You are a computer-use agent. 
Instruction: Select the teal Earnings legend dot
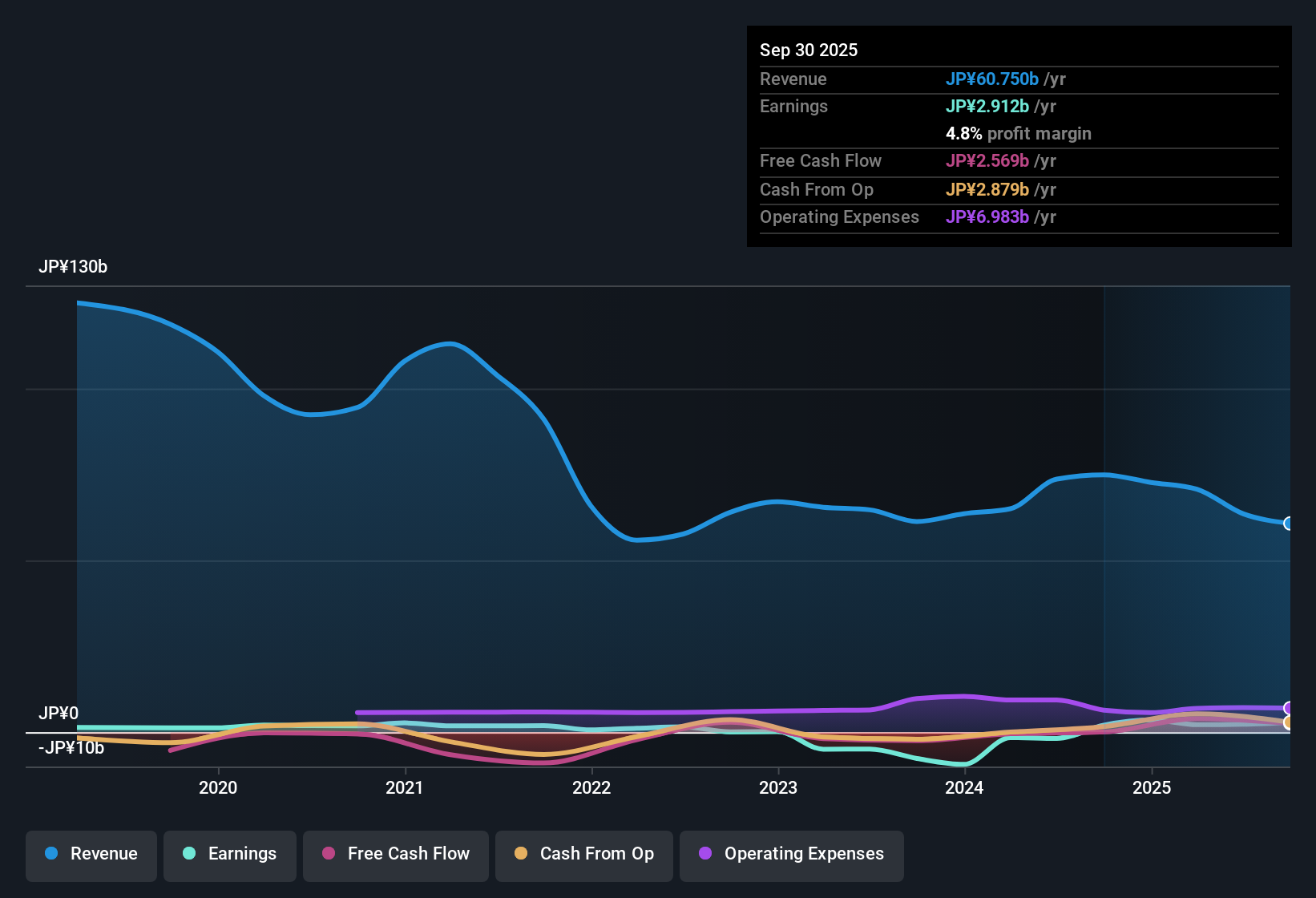(189, 854)
